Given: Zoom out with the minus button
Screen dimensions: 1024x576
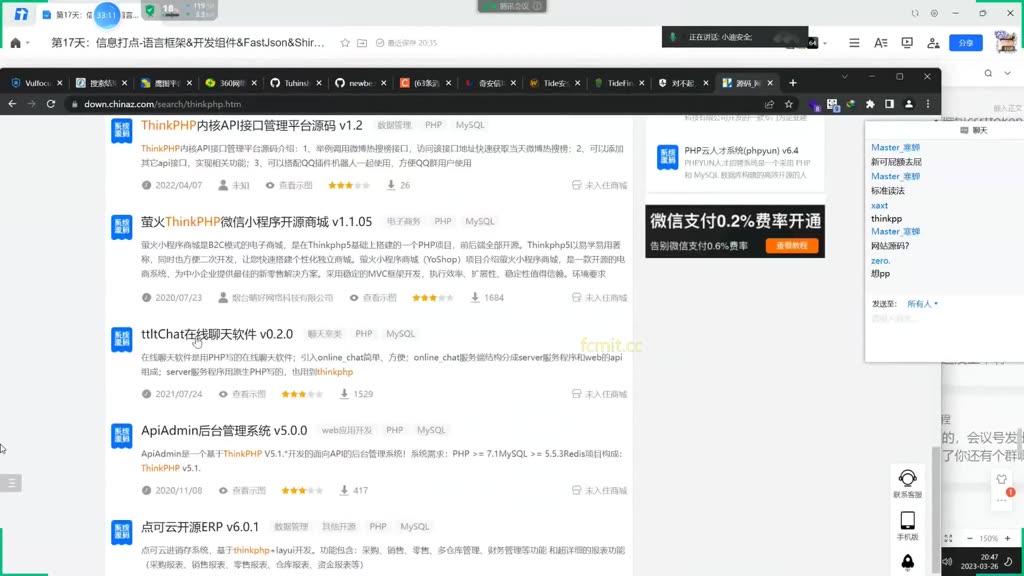Looking at the screenshot, I should [x=970, y=539].
